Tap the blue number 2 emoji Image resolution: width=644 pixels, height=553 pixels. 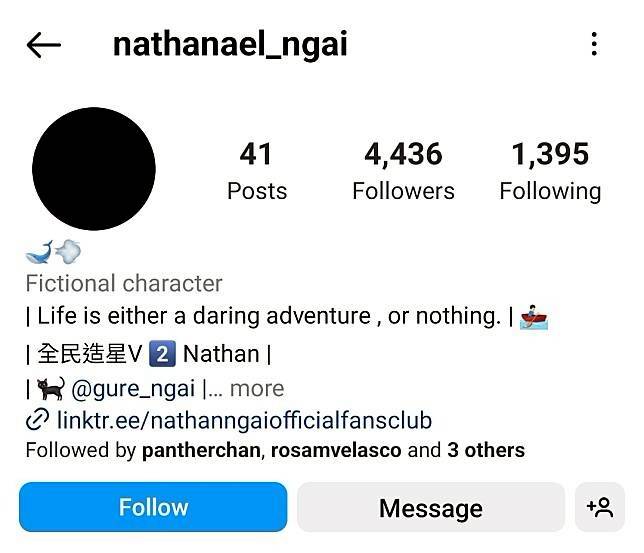pyautogui.click(x=162, y=353)
